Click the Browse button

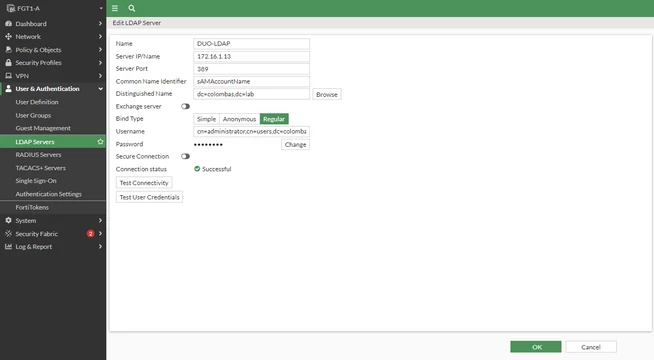click(327, 94)
